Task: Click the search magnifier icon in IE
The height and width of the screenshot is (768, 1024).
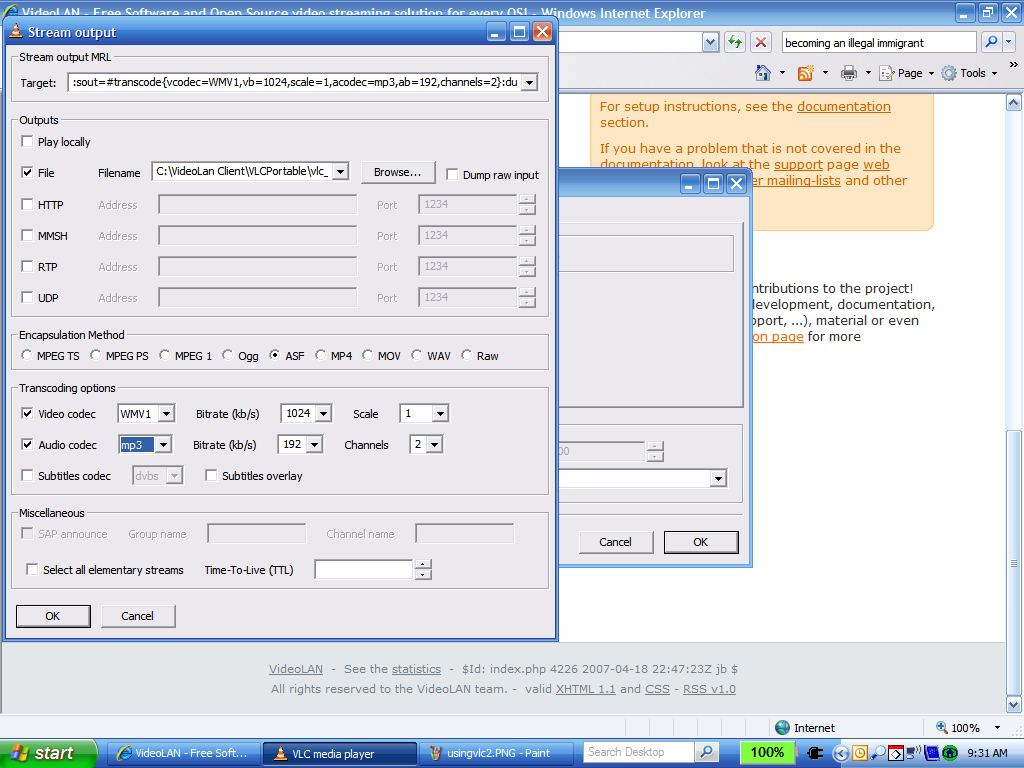Action: point(991,42)
